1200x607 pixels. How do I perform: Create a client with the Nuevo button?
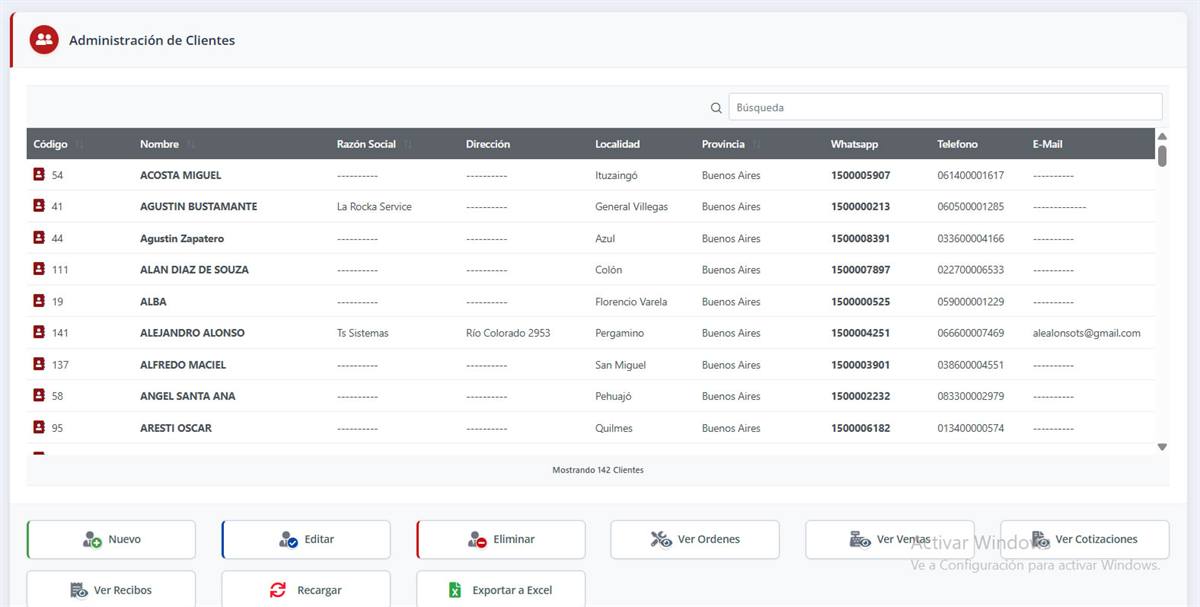click(x=111, y=540)
